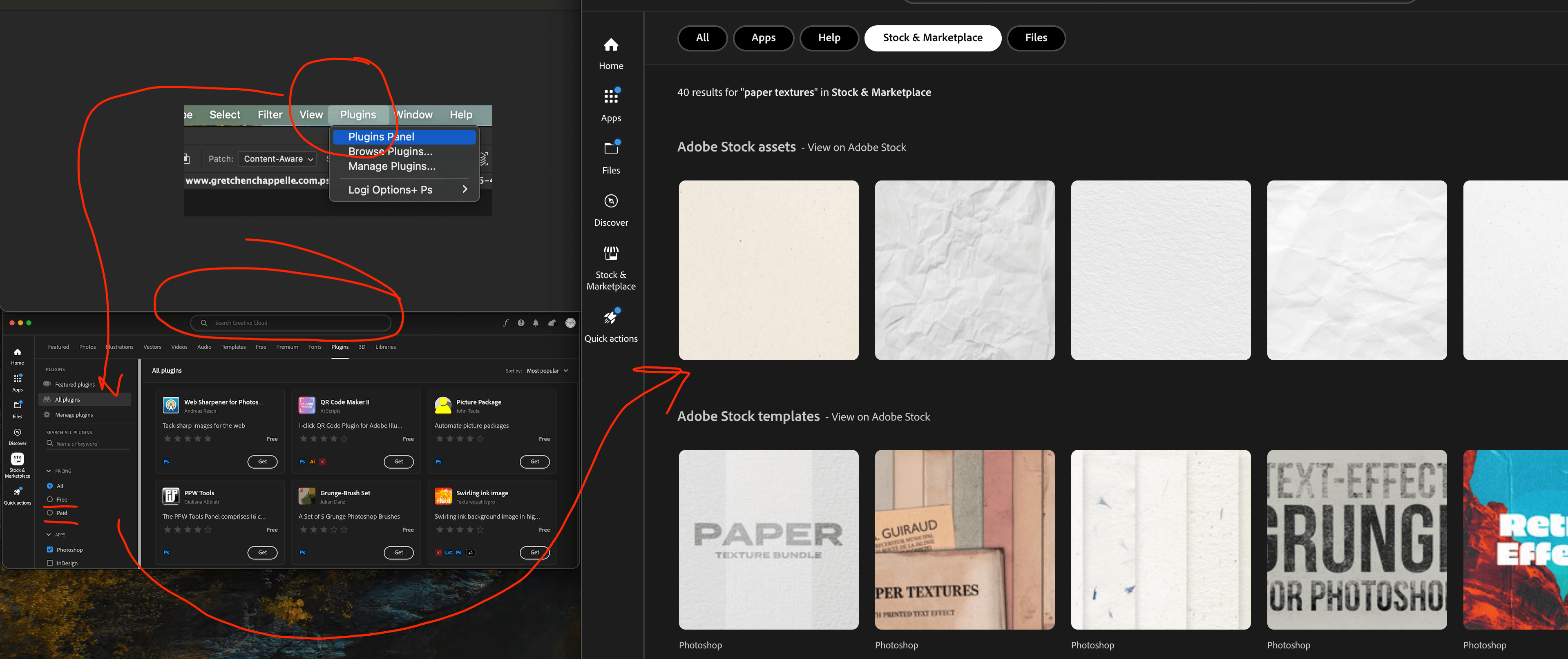Choose Manage Plugins... from the menu
Image resolution: width=1568 pixels, height=659 pixels.
(x=392, y=166)
